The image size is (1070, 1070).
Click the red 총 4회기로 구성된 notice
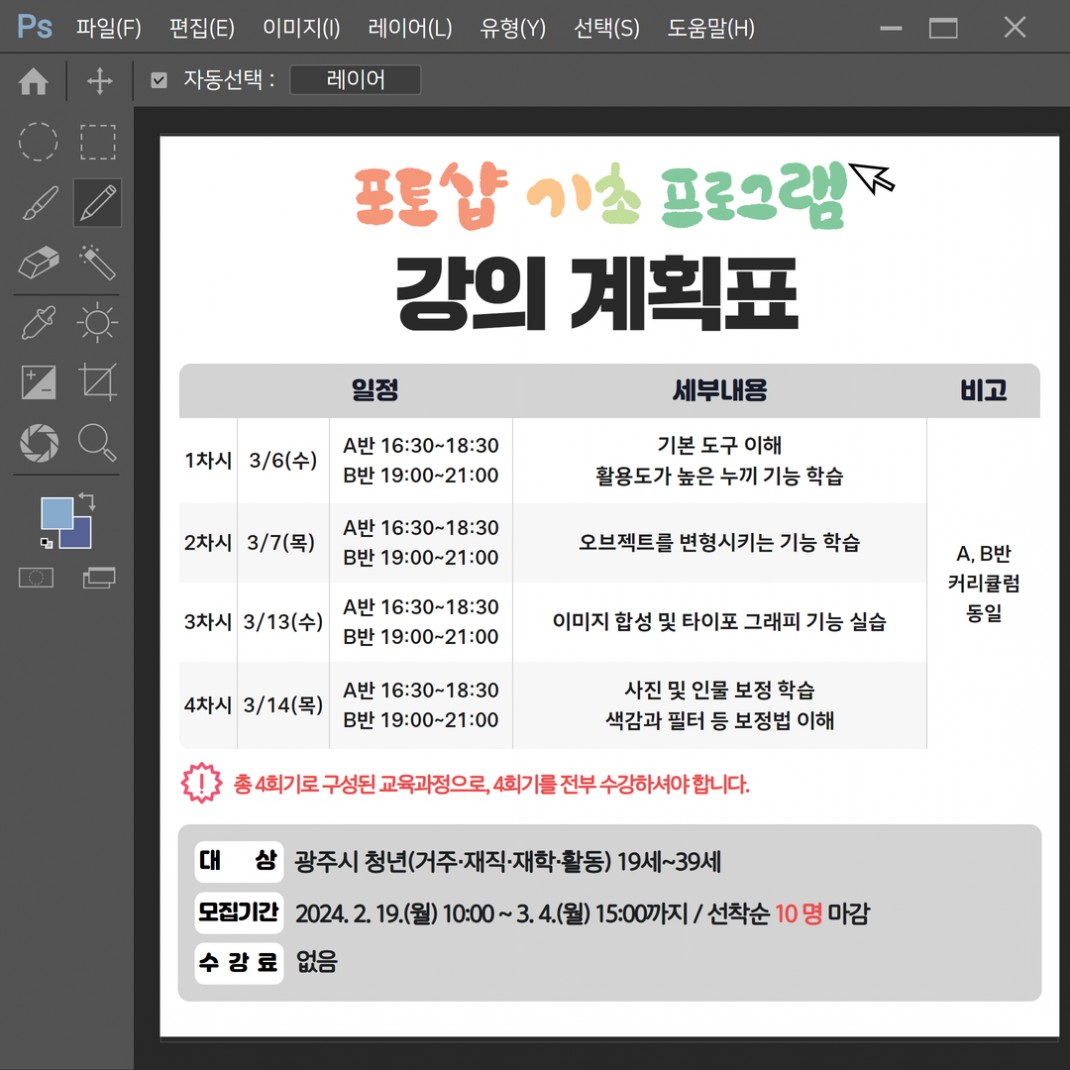491,783
